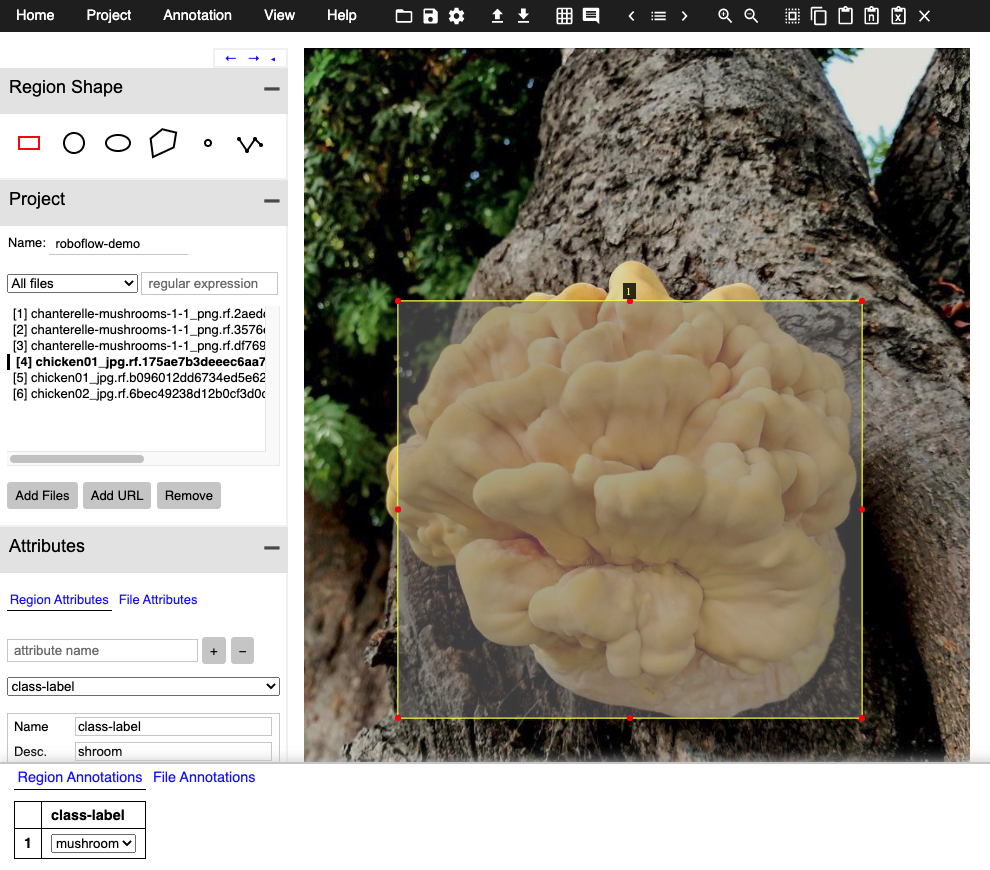The image size is (990, 870).
Task: Collapse the Attributes panel
Action: click(271, 546)
